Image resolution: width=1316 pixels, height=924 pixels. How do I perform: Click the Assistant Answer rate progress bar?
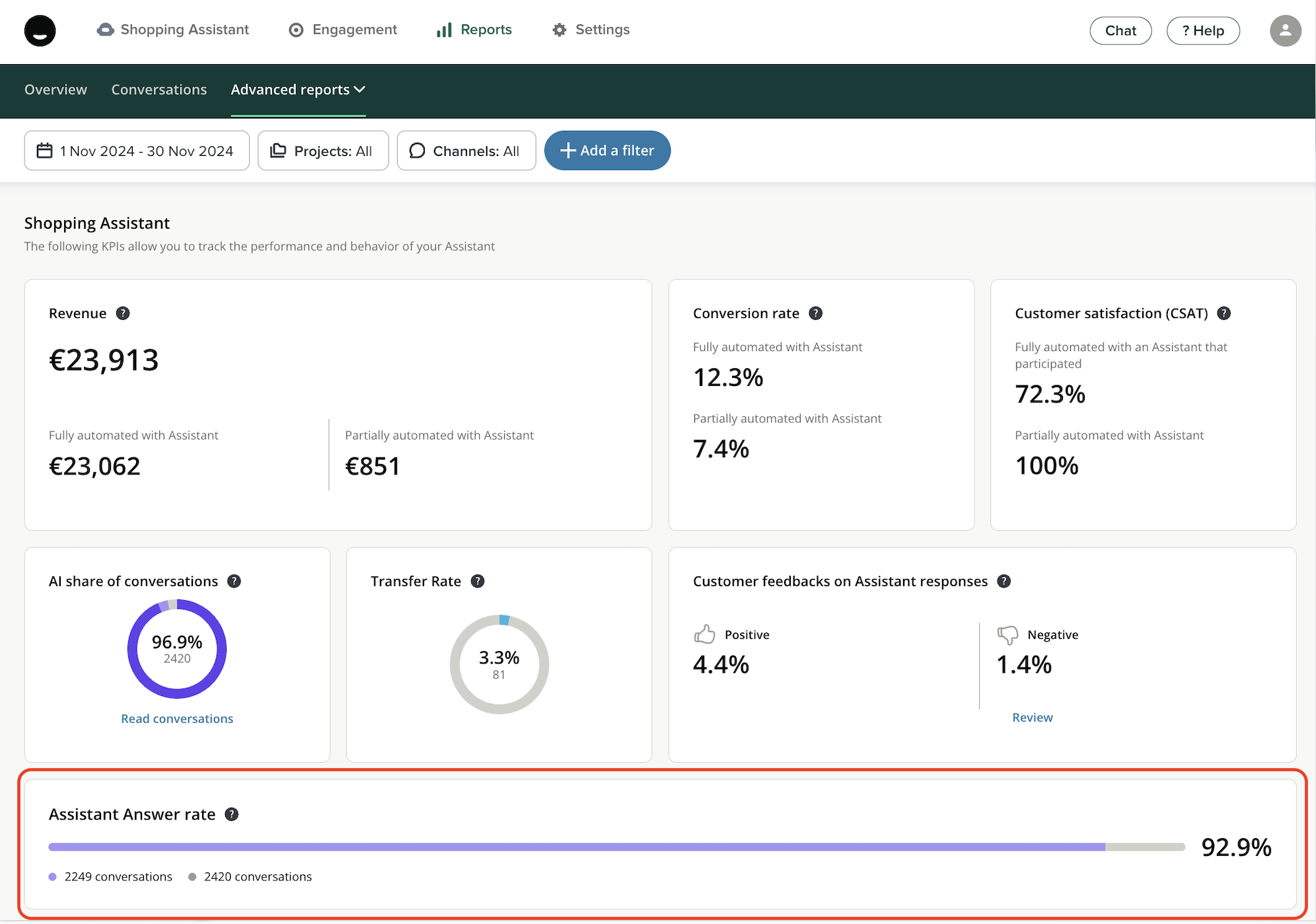point(616,847)
